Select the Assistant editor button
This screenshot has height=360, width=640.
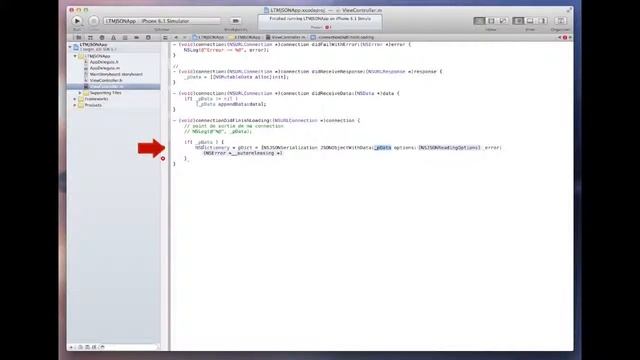(x=491, y=21)
